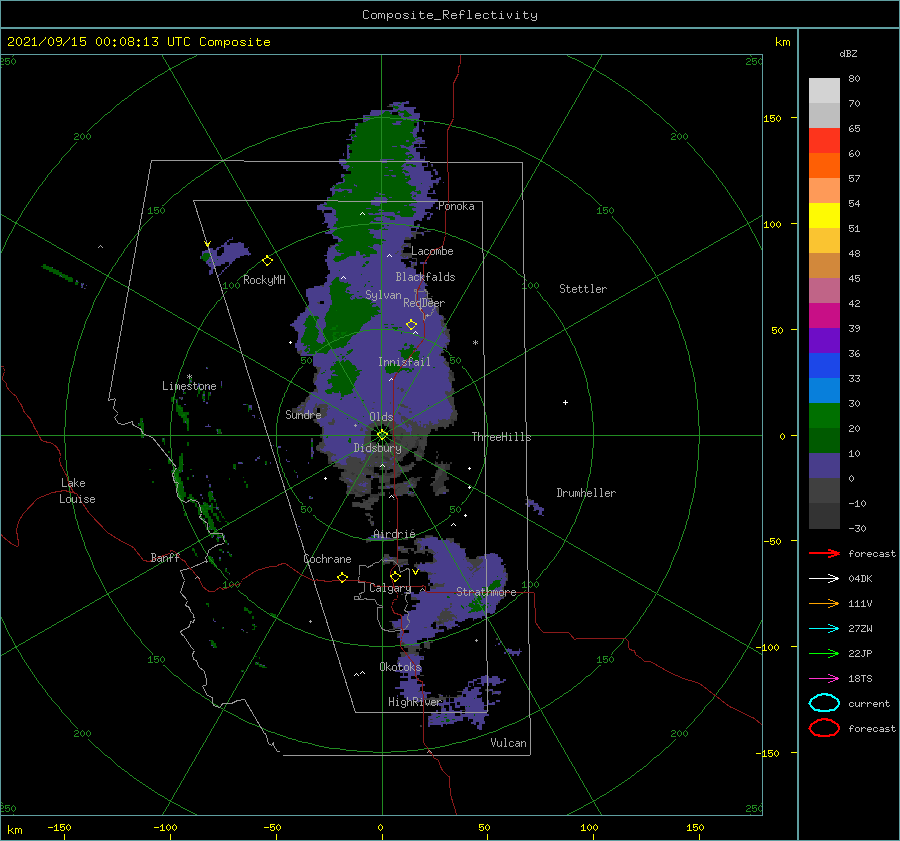Click the red 'forecast' ellipse icon

[824, 728]
